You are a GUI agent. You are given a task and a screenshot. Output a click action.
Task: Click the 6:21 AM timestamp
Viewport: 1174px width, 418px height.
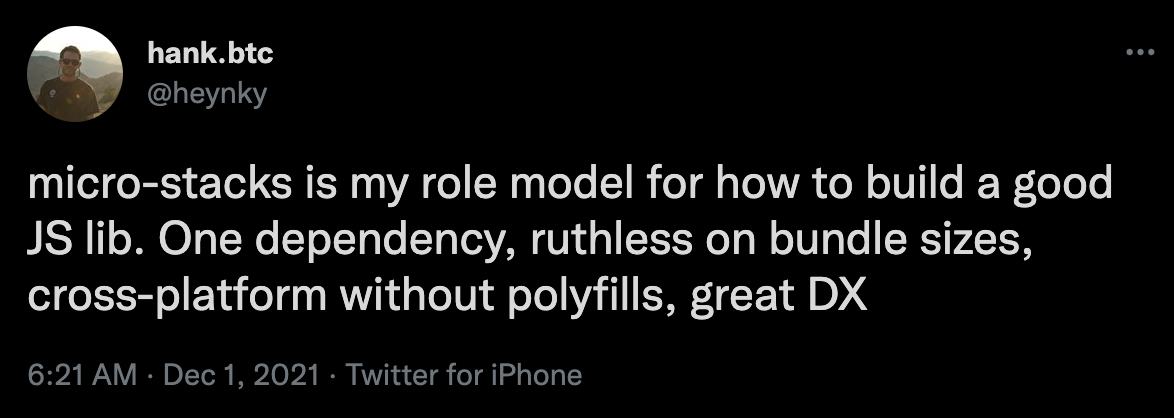(83, 375)
